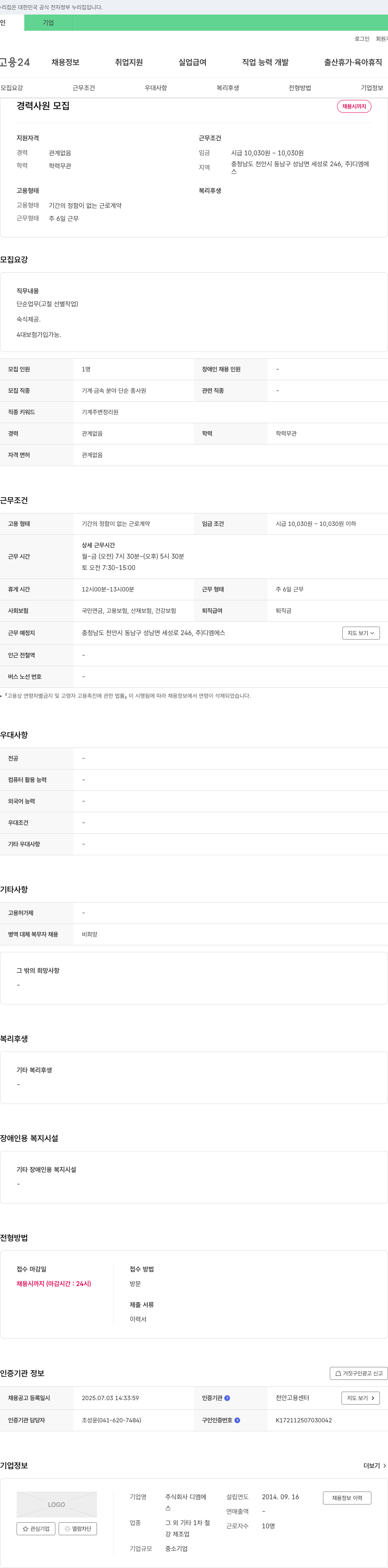Screen dimensions: 388x1568
Task: Click the 거짓구인광고 신고 button
Action: tap(359, 1373)
